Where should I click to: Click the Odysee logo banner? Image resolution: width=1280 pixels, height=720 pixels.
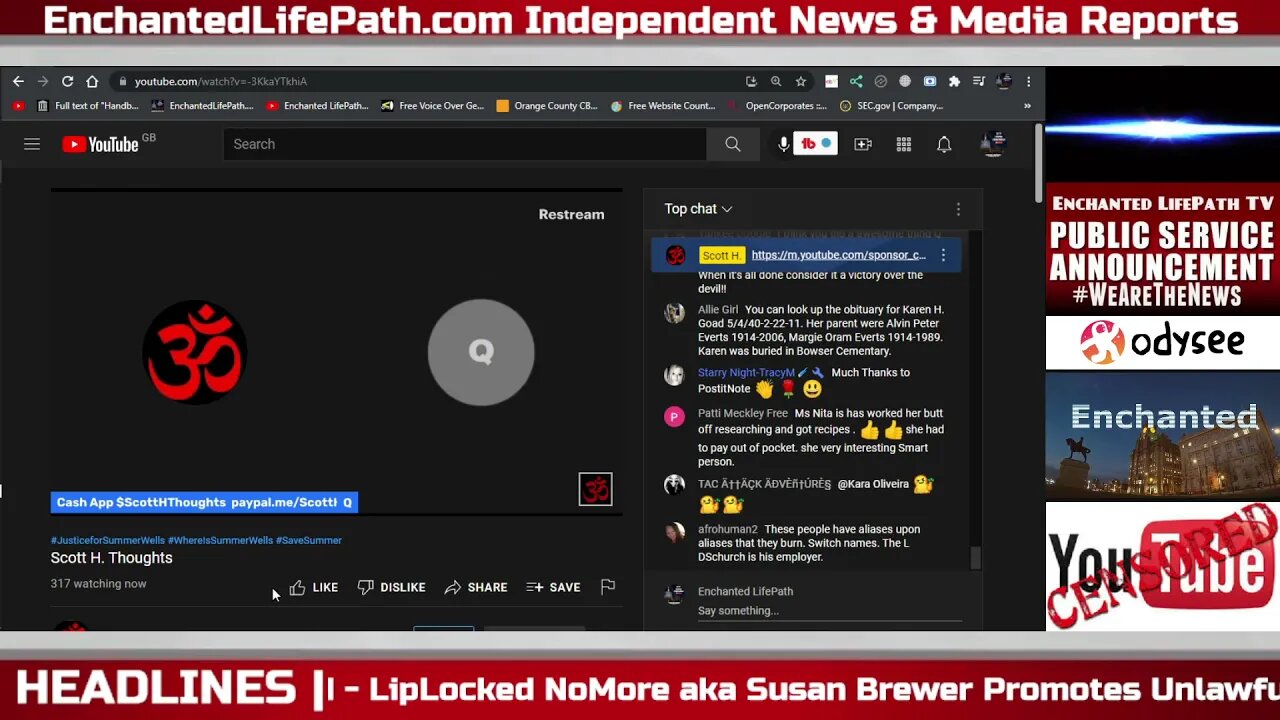(1162, 343)
